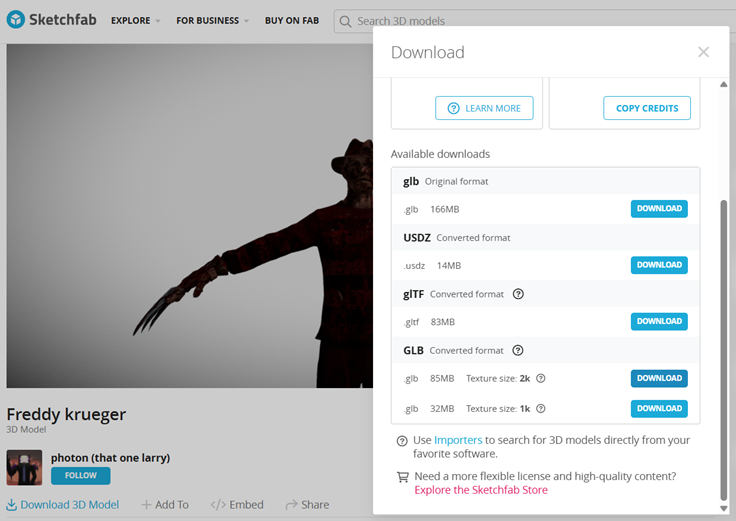The width and height of the screenshot is (736, 521).
Task: Close the Download dialog
Action: tap(703, 52)
